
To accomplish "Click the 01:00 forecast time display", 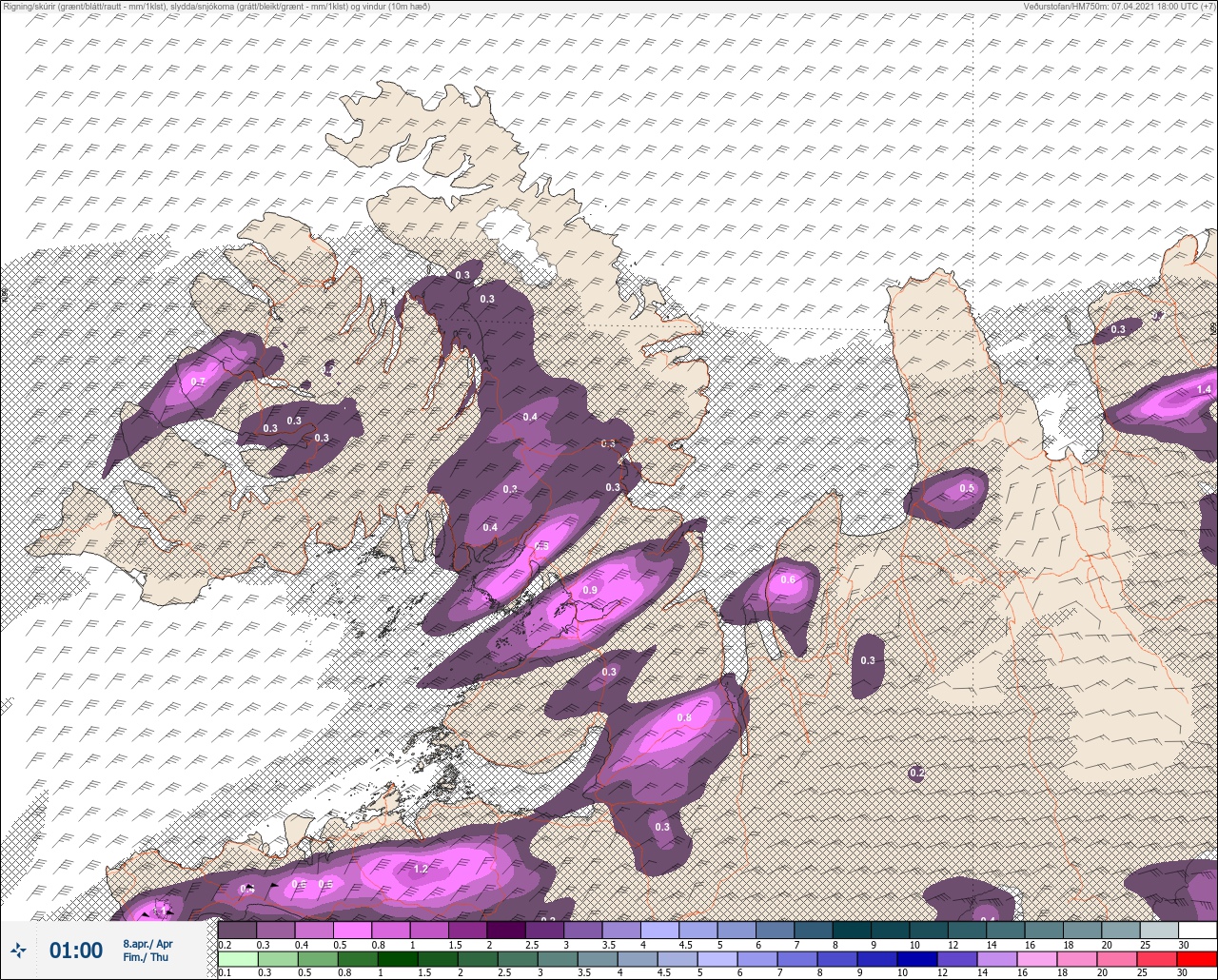I will (76, 951).
